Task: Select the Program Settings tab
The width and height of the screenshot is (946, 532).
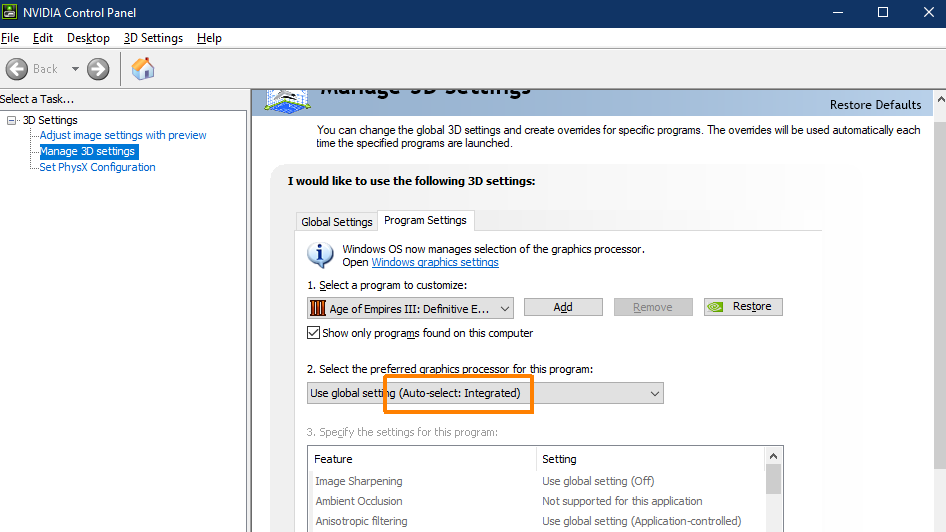Action: point(425,220)
